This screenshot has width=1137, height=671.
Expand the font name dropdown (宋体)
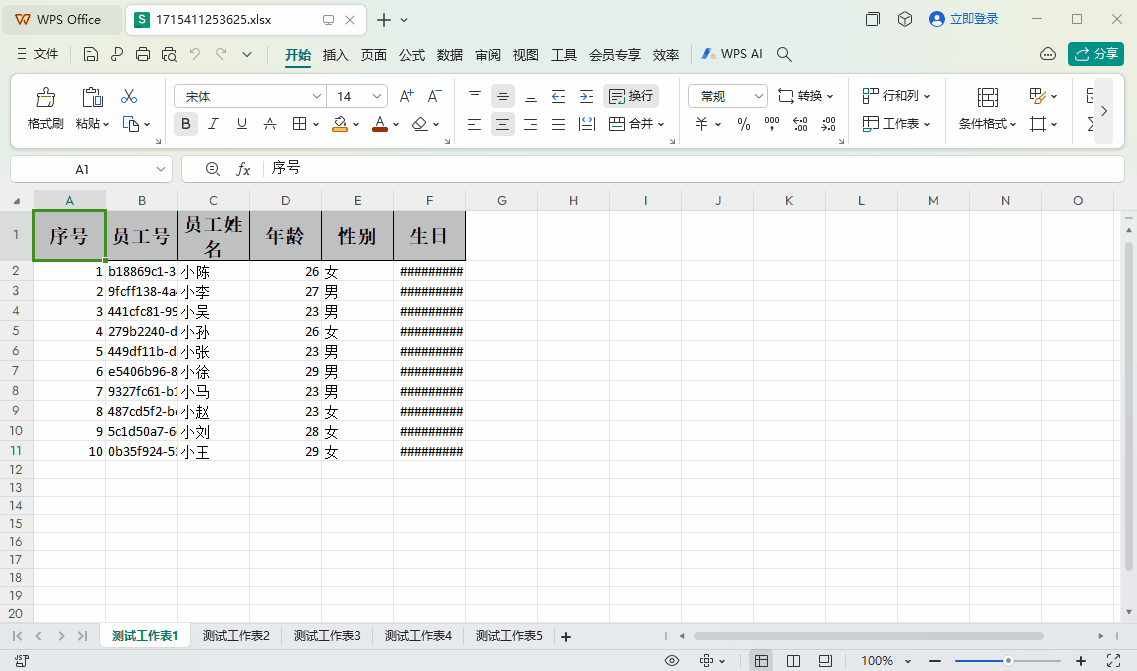pyautogui.click(x=317, y=97)
